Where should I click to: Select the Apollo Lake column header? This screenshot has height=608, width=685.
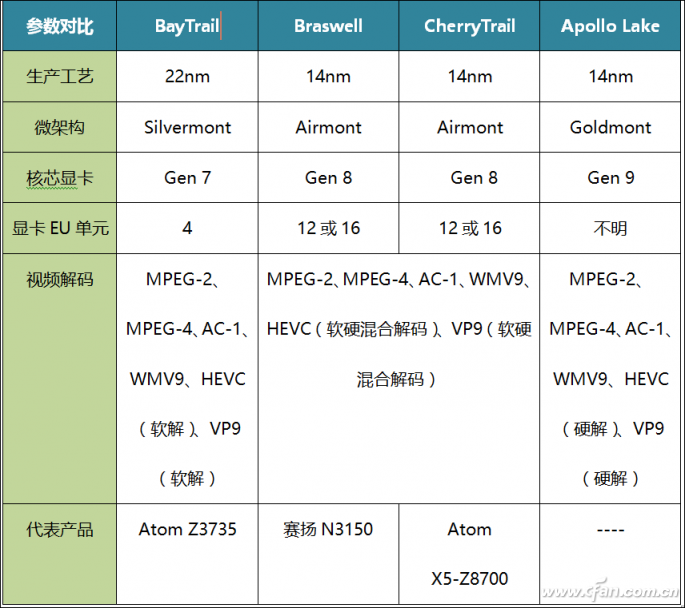(x=610, y=26)
